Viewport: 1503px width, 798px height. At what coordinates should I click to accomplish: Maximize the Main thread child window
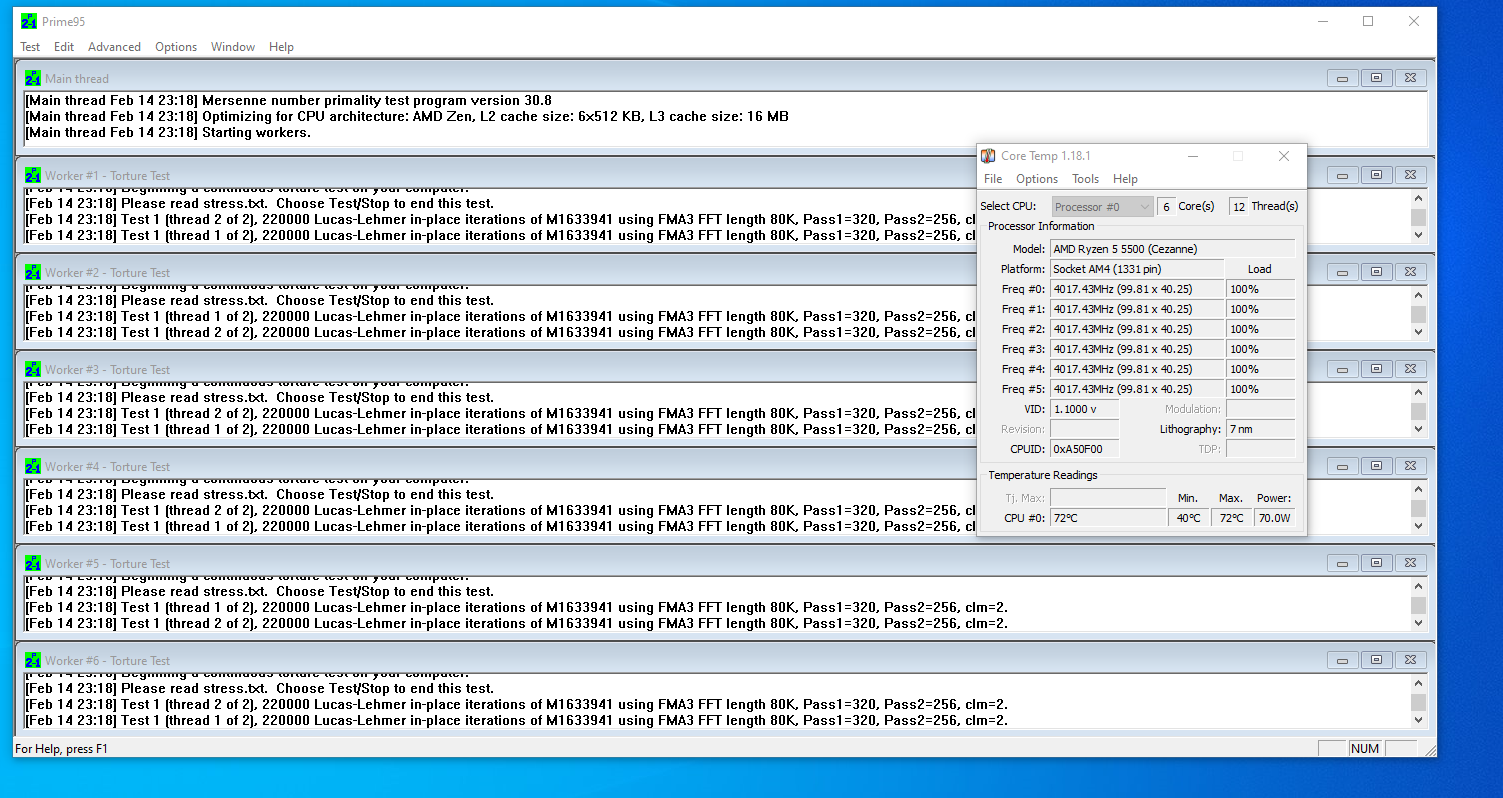[x=1376, y=78]
